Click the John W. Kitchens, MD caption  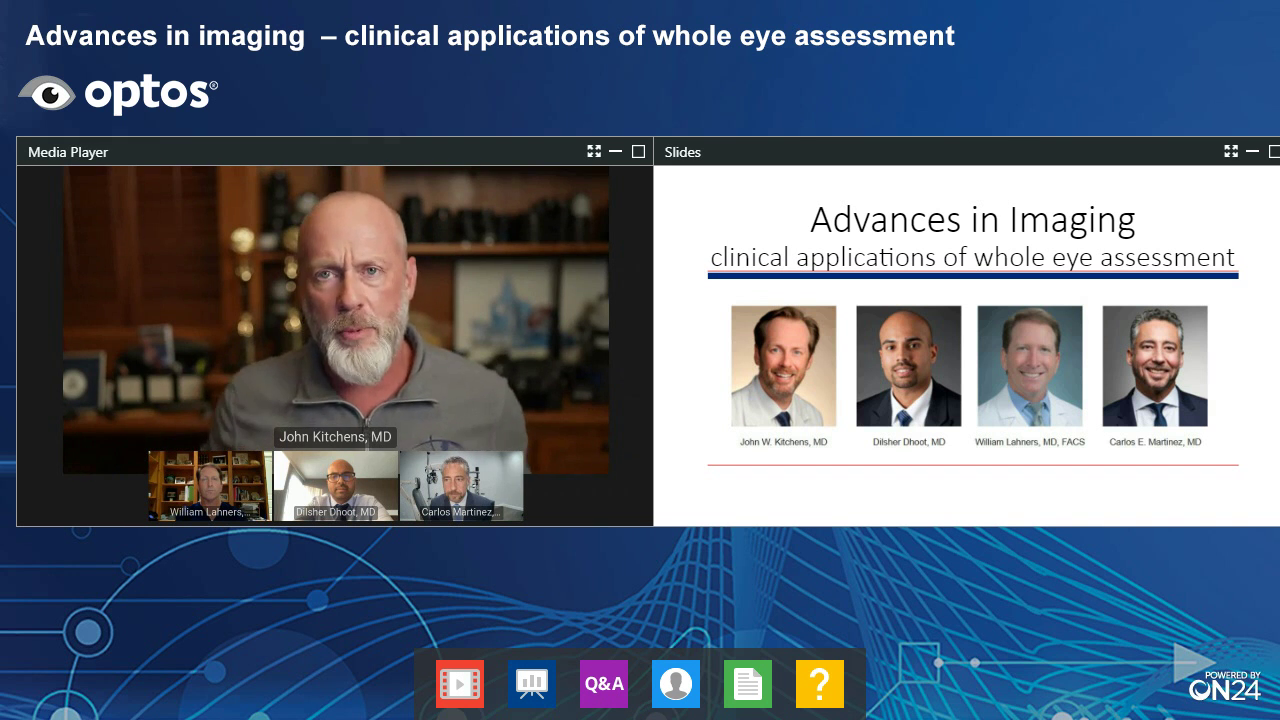tap(784, 441)
